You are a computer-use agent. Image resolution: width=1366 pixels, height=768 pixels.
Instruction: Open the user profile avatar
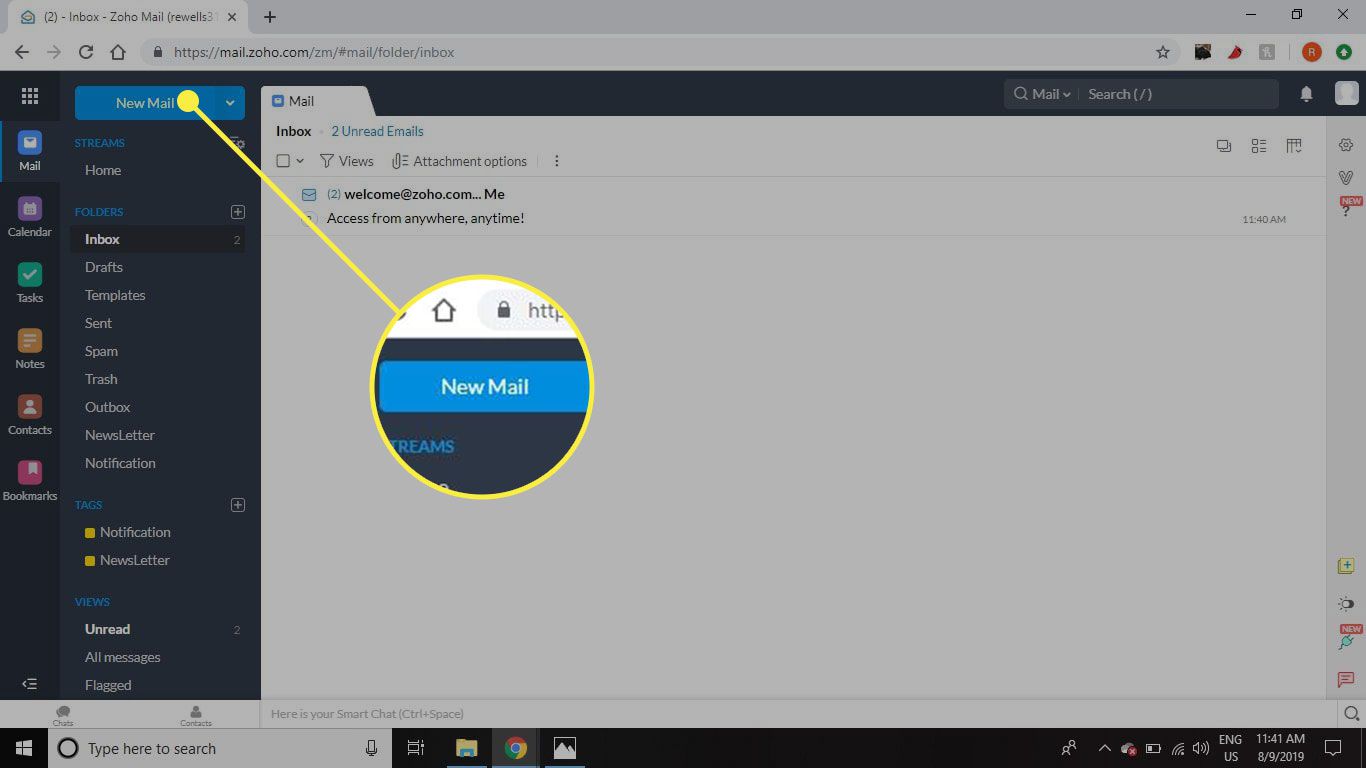pyautogui.click(x=1346, y=94)
